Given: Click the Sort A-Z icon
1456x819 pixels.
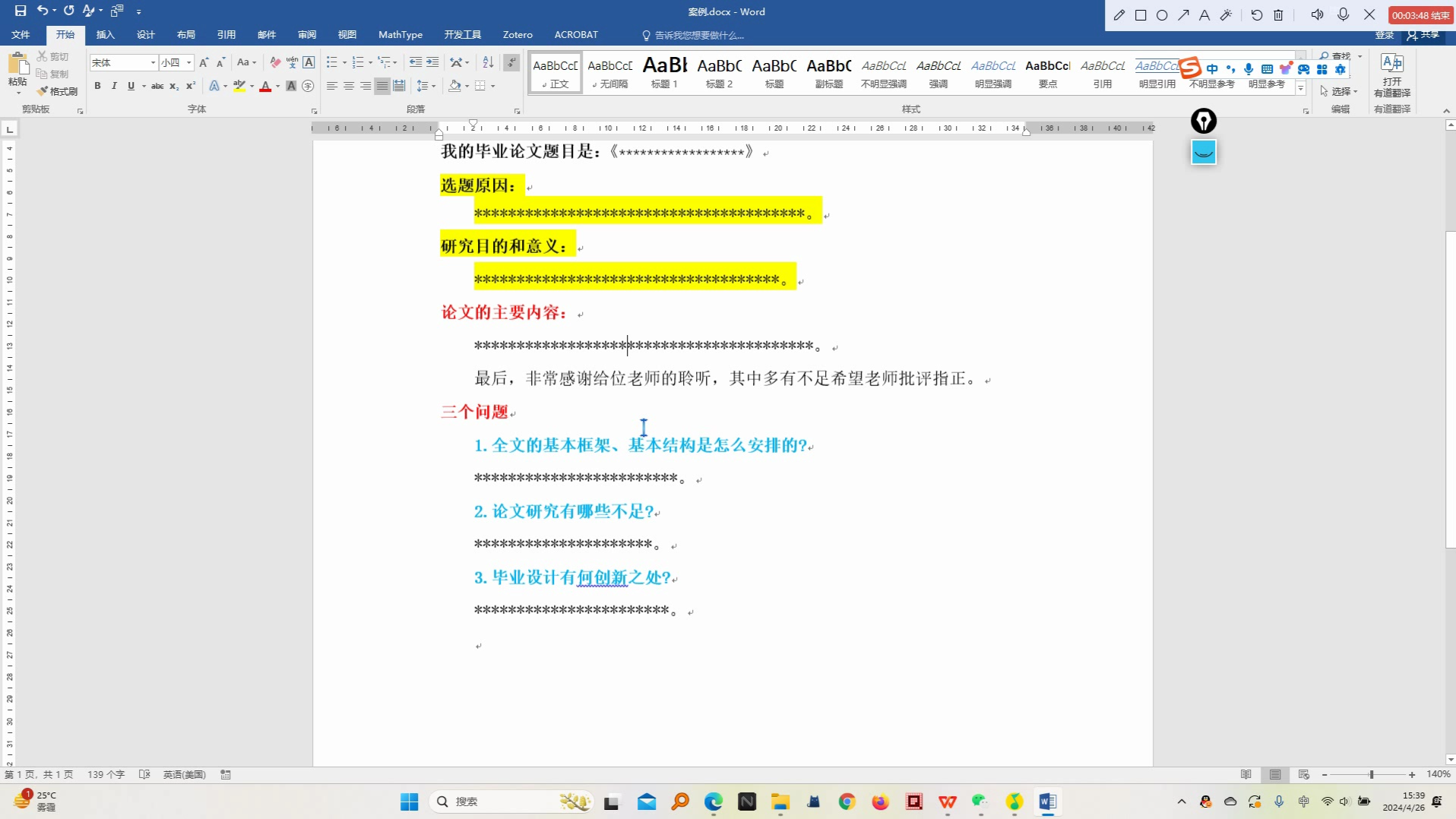Looking at the screenshot, I should click(488, 62).
